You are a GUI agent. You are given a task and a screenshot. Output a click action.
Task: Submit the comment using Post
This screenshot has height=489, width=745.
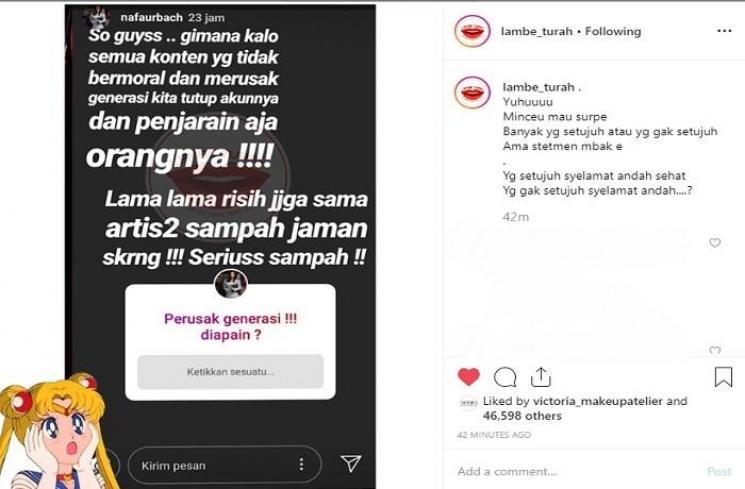[x=719, y=471]
